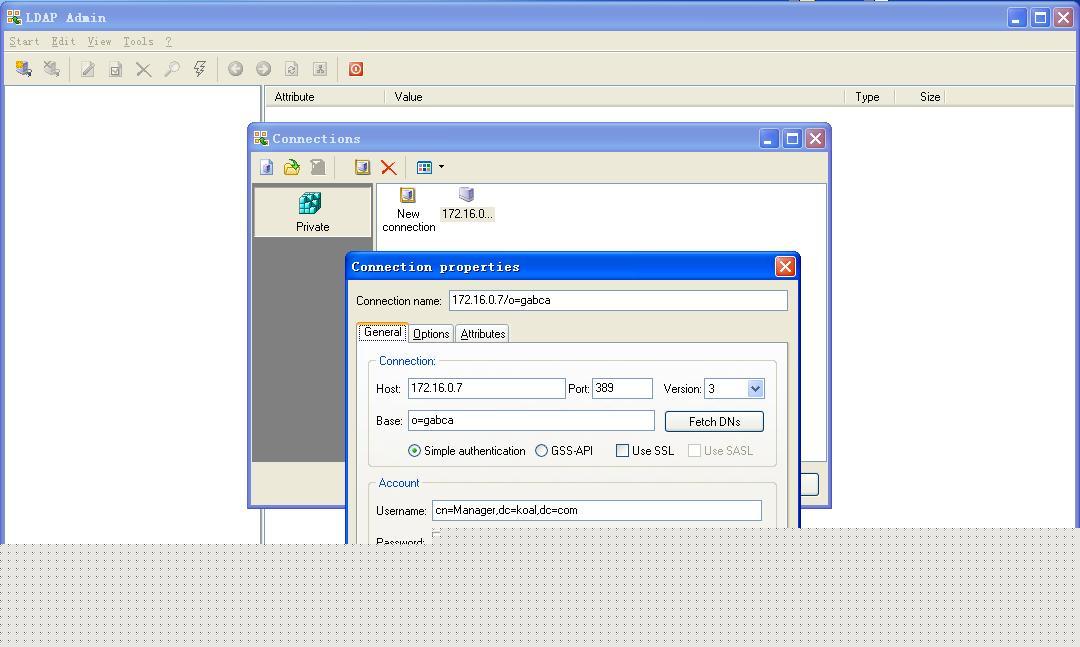Image resolution: width=1080 pixels, height=647 pixels.
Task: Click the Schema tree icon in main toolbar
Action: click(x=320, y=69)
